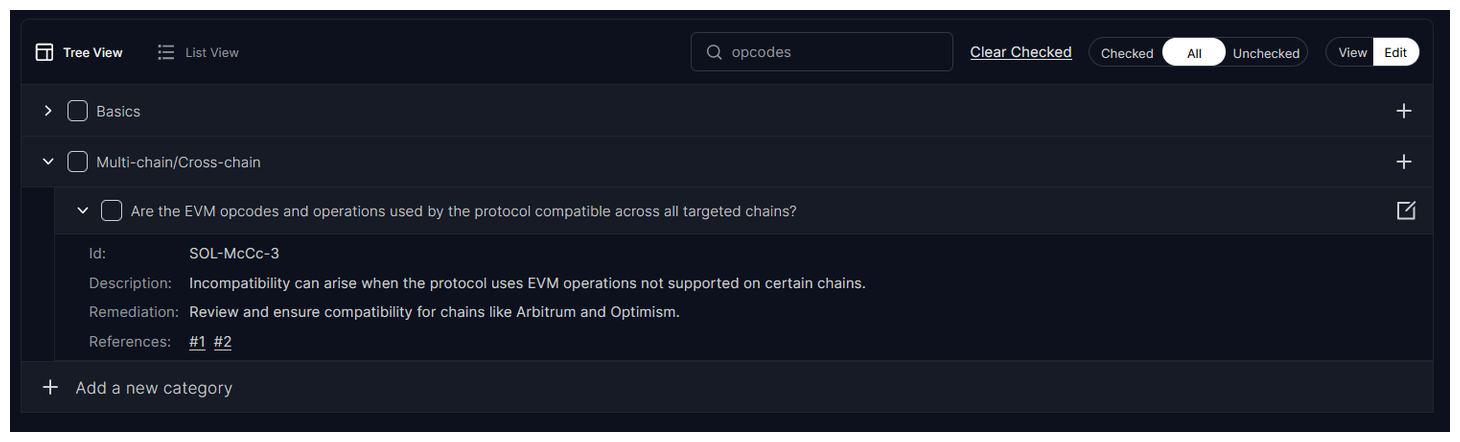Click the List View bullet icon
The width and height of the screenshot is (1460, 442).
pos(166,52)
